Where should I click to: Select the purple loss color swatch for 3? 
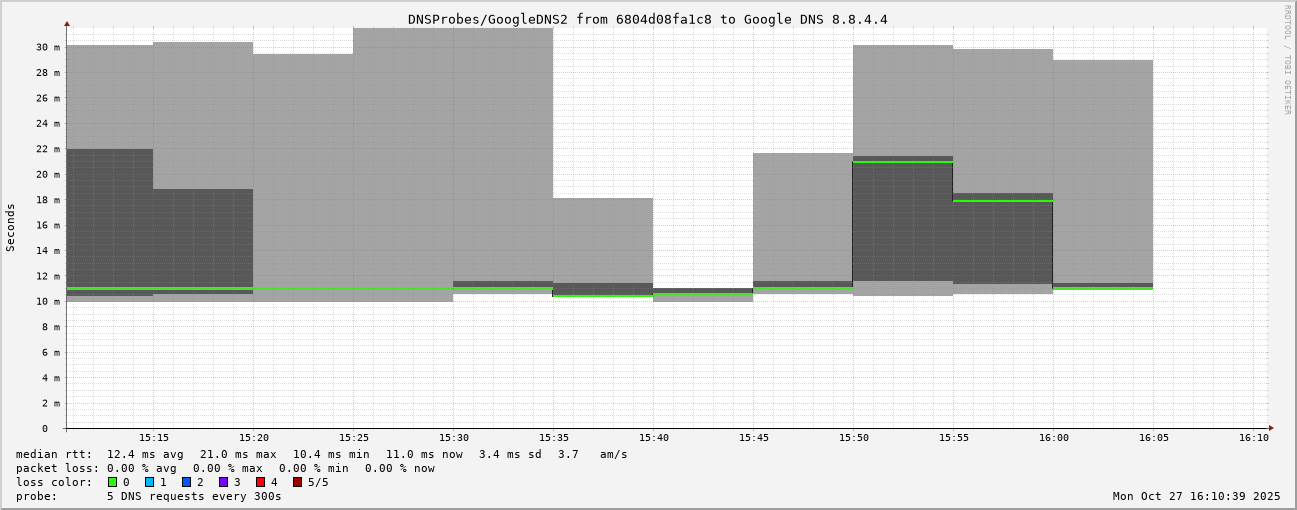click(x=223, y=482)
